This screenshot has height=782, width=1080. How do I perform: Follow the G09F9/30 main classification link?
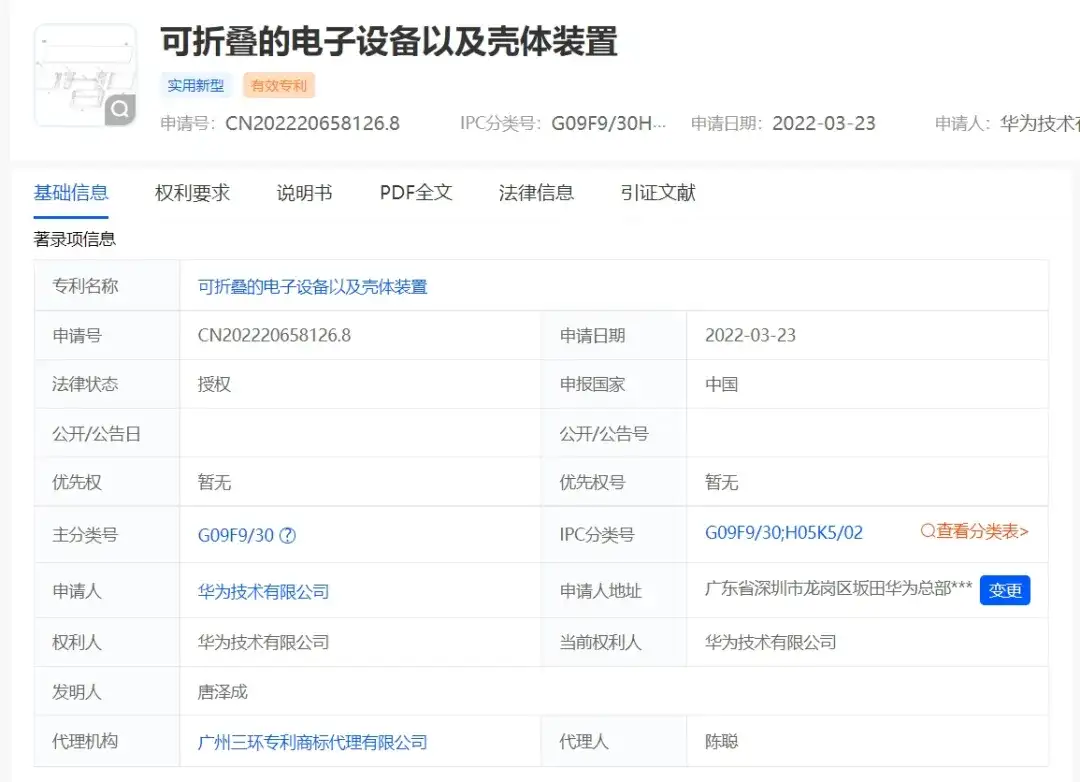(236, 535)
